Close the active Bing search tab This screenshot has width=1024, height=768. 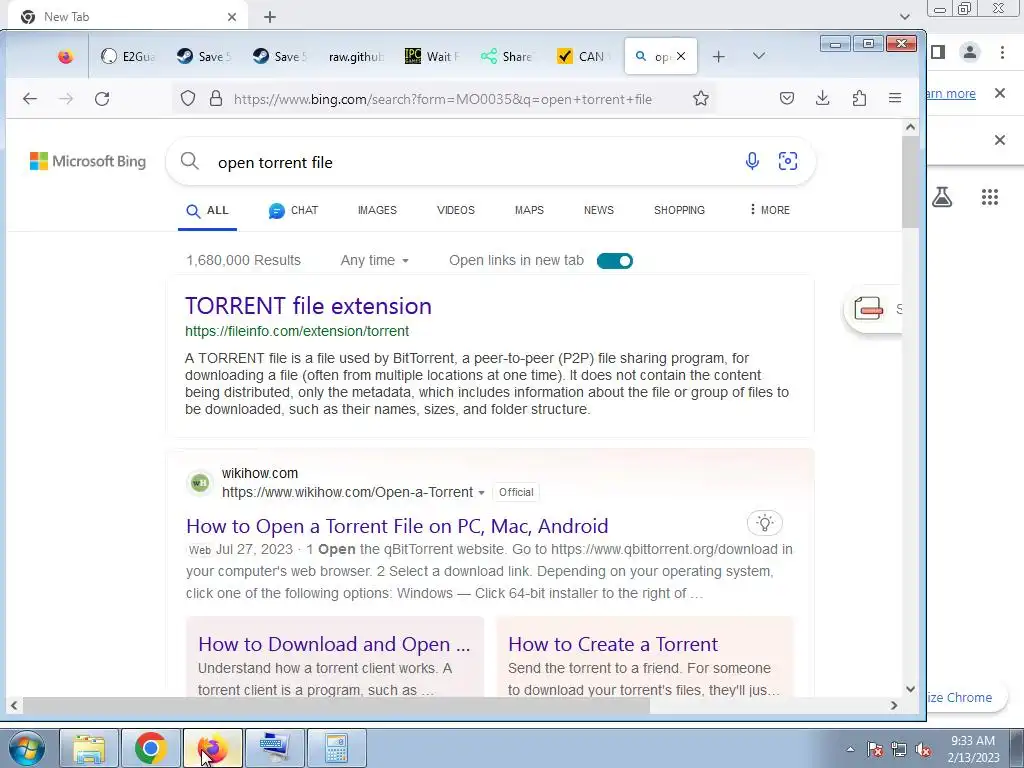[681, 56]
